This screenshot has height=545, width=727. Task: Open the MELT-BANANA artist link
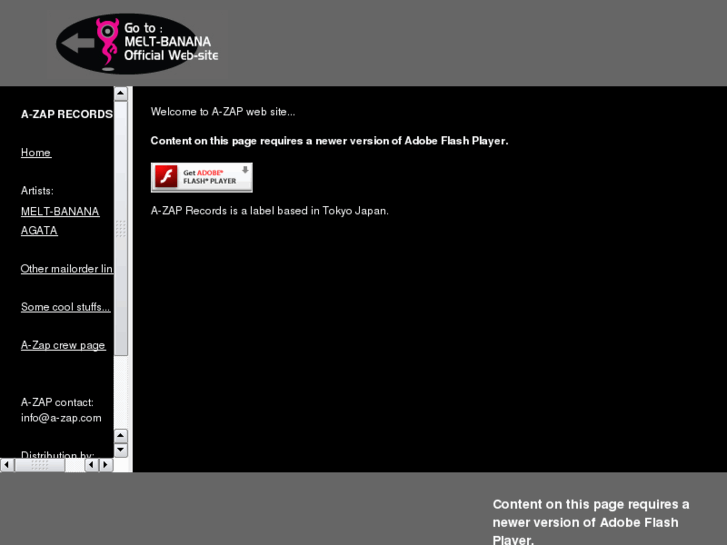(x=60, y=212)
